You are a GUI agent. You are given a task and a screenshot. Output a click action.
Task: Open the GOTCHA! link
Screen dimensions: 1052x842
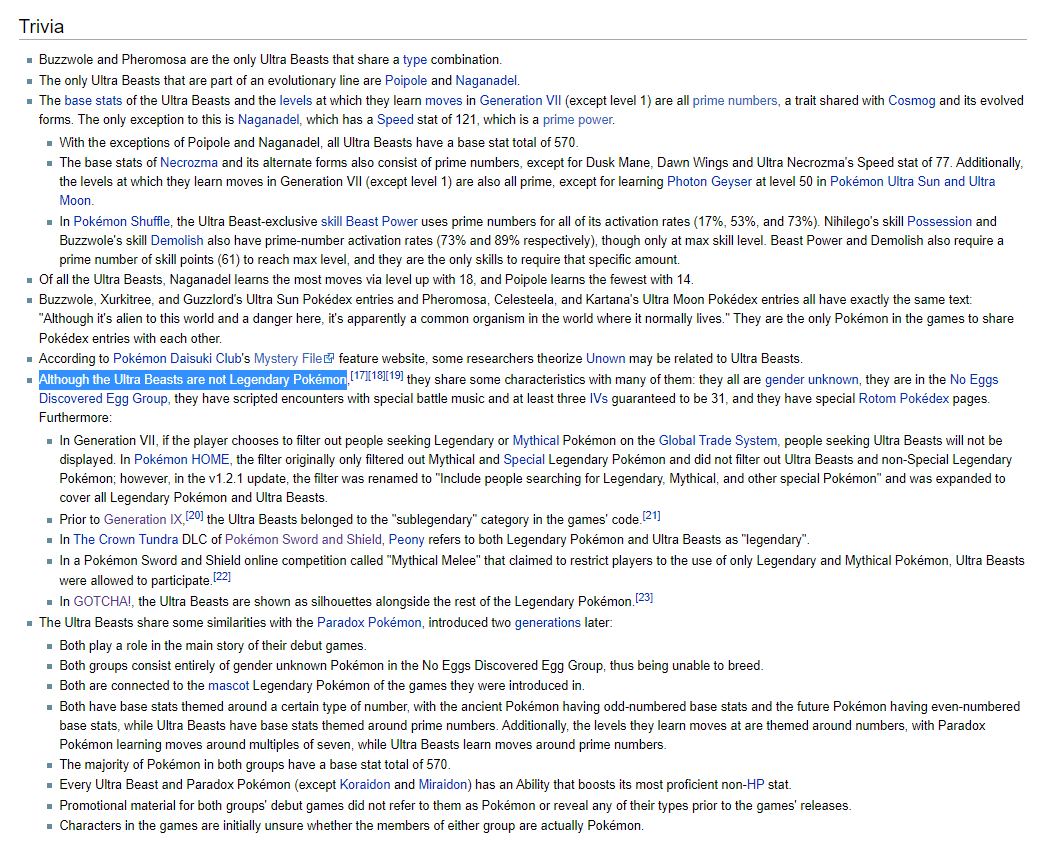[x=103, y=602]
